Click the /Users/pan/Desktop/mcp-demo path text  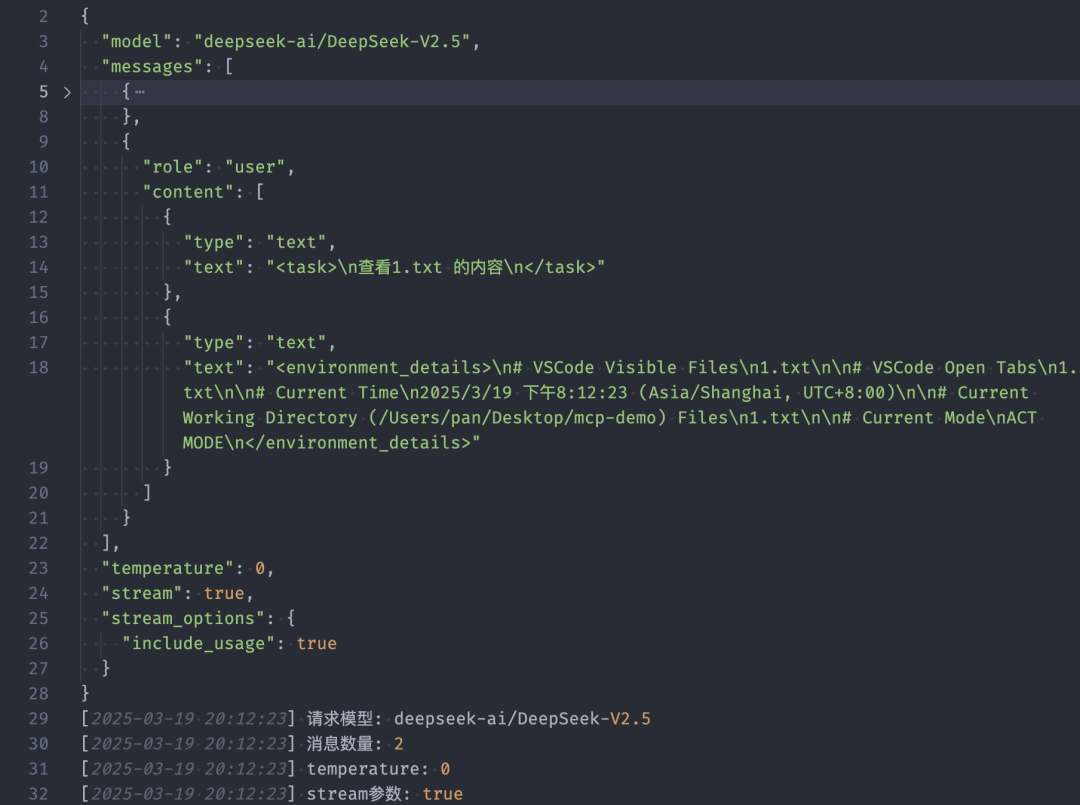[x=517, y=418]
